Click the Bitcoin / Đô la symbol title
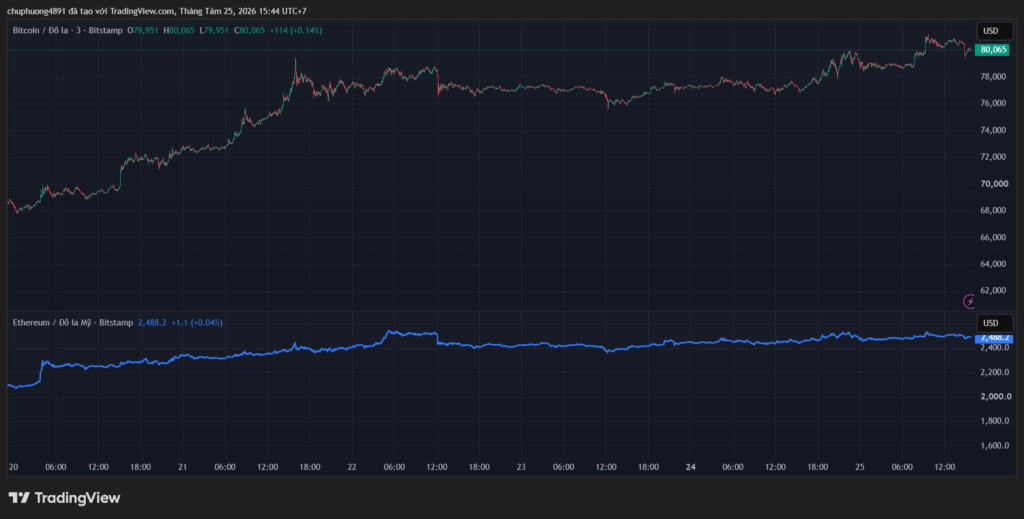This screenshot has width=1024, height=519. [42, 30]
